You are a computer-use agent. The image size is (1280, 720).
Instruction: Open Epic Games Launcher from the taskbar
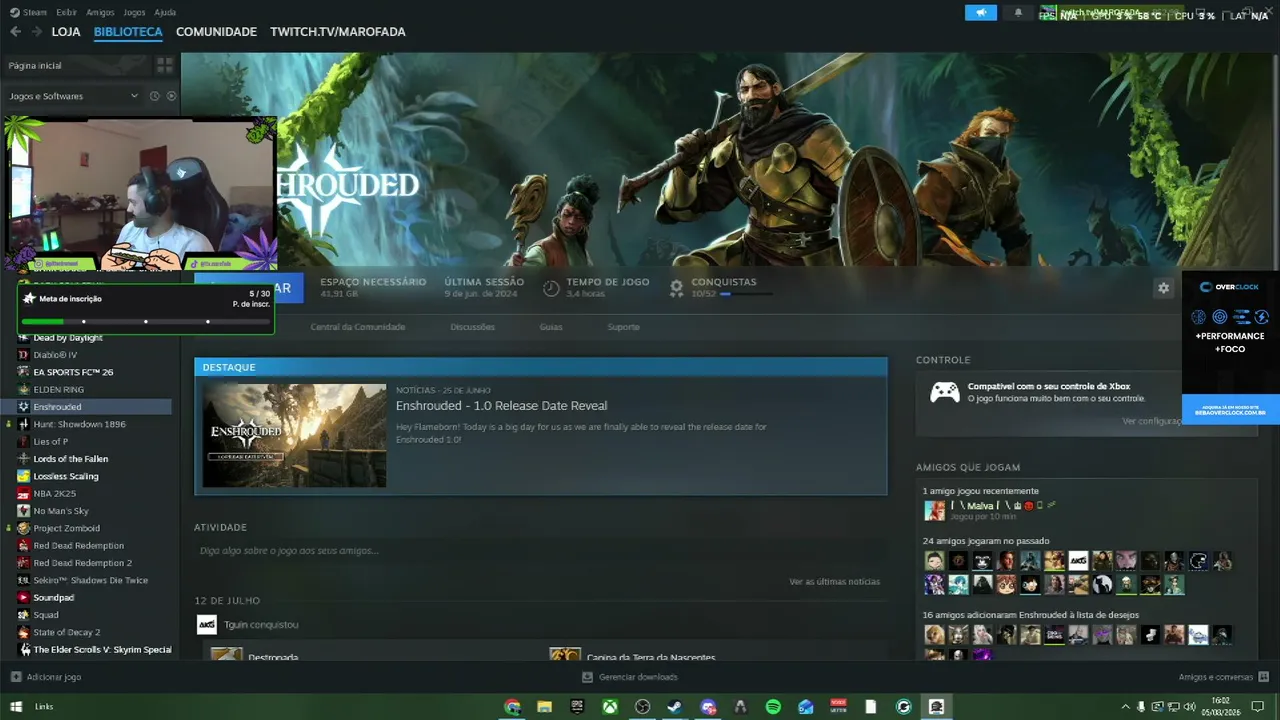click(x=577, y=706)
